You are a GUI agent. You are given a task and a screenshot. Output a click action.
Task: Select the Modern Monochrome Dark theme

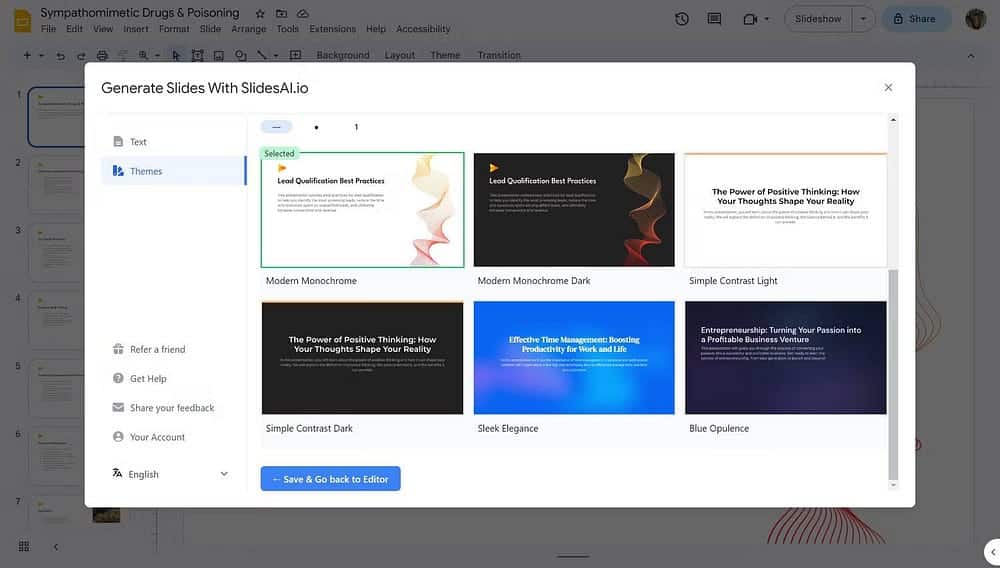574,210
